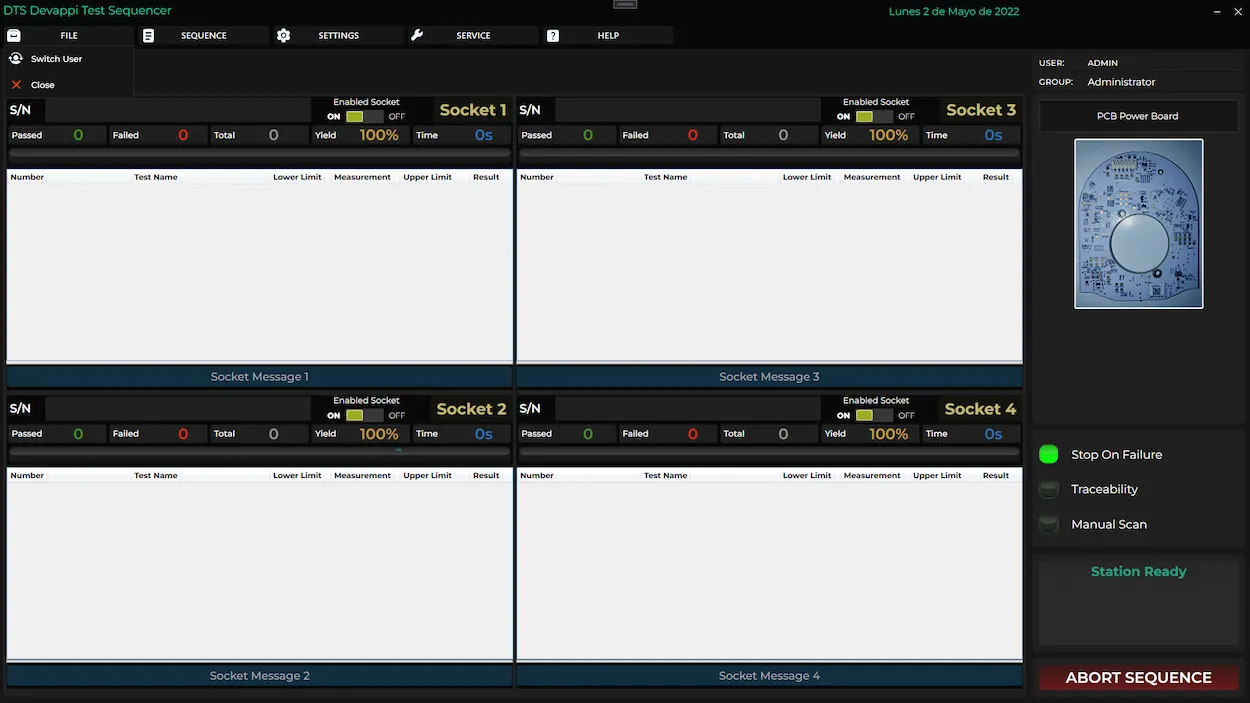Click the date Lunes 2 de Mayo de 2022
Viewport: 1250px width, 703px height.
(954, 12)
